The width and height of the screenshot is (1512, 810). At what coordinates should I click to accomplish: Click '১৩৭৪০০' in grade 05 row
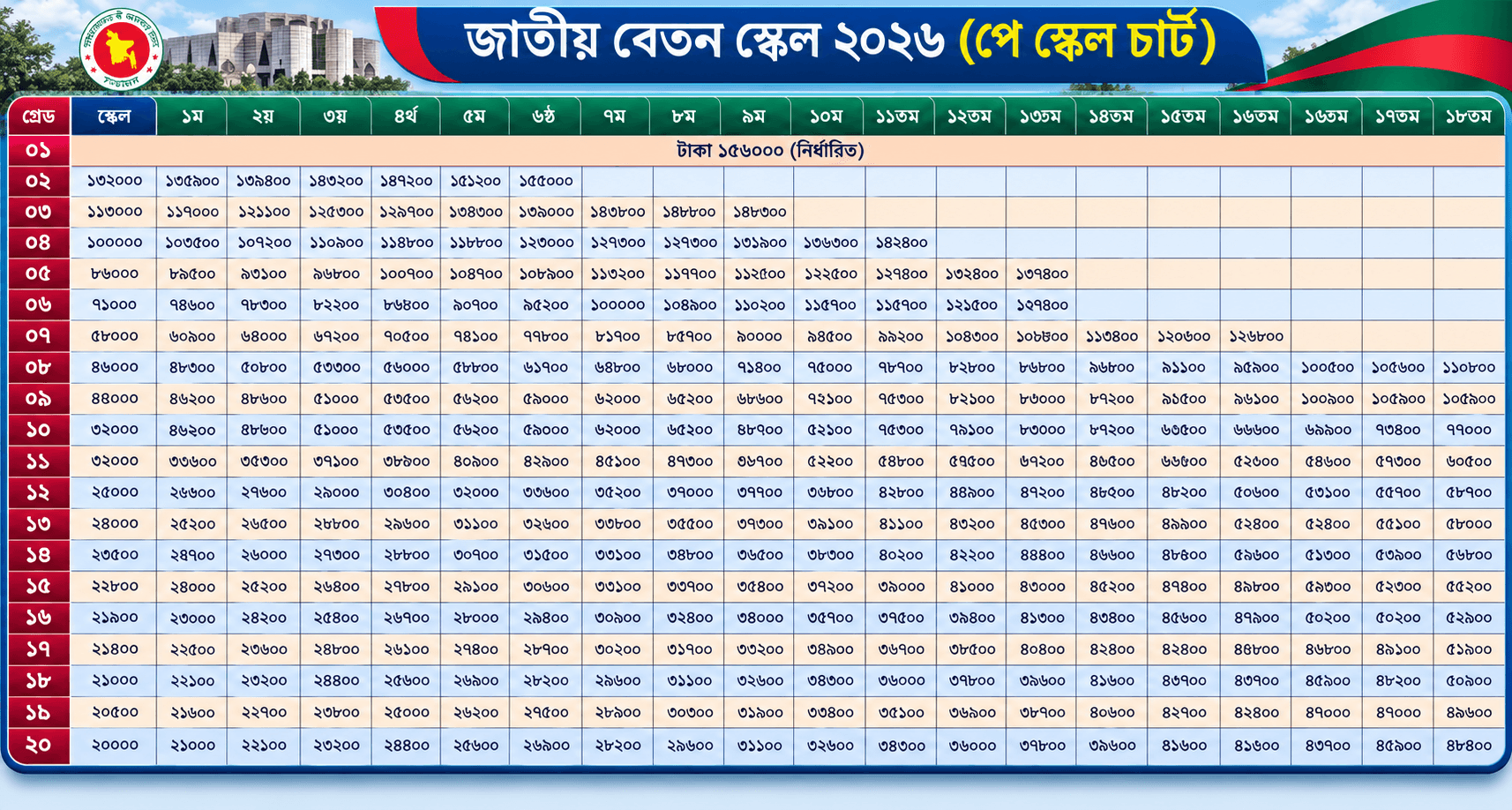(x=1041, y=274)
